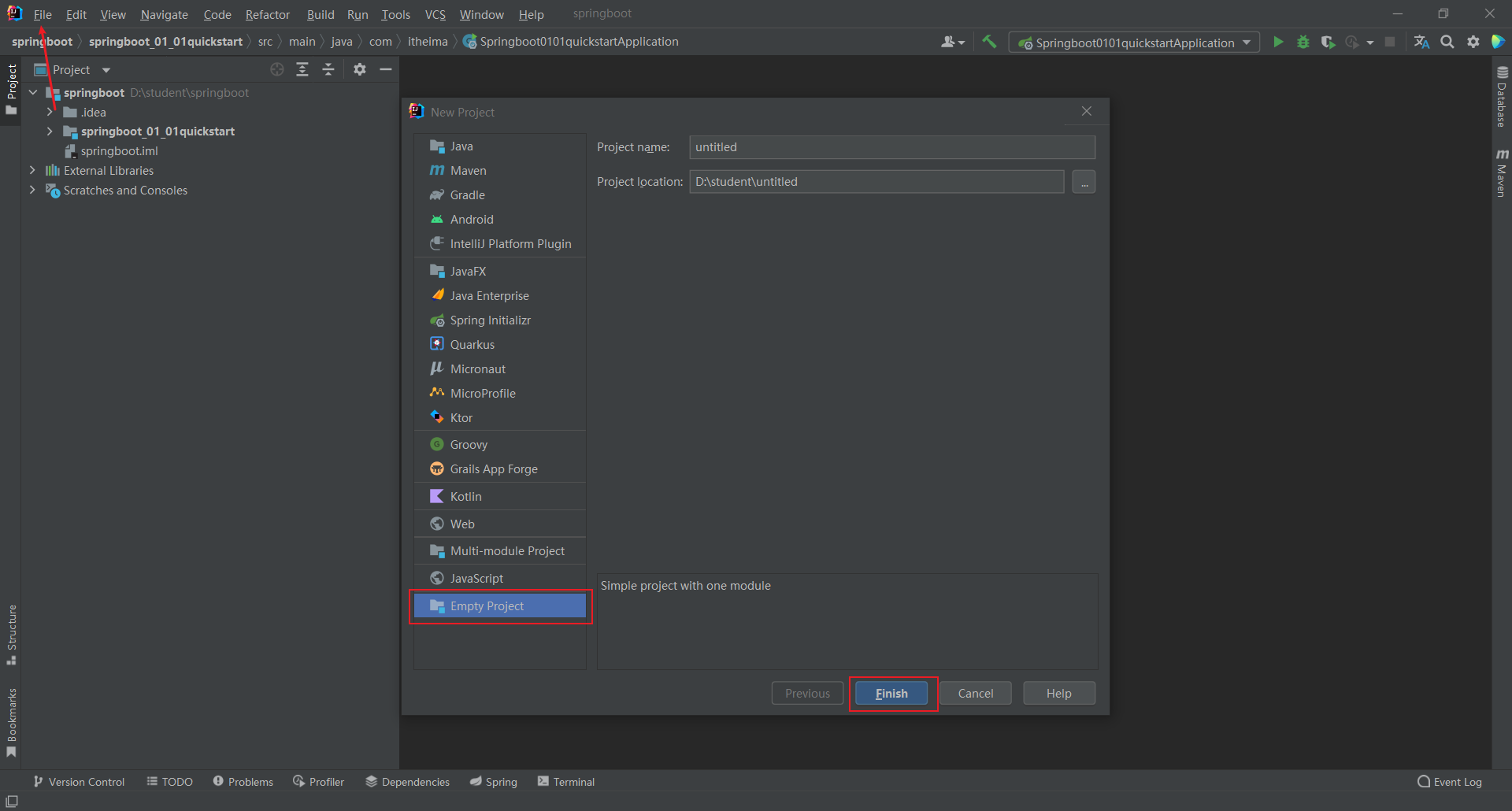This screenshot has width=1512, height=811.
Task: Click the user account icon in toolbar
Action: pyautogui.click(x=947, y=42)
